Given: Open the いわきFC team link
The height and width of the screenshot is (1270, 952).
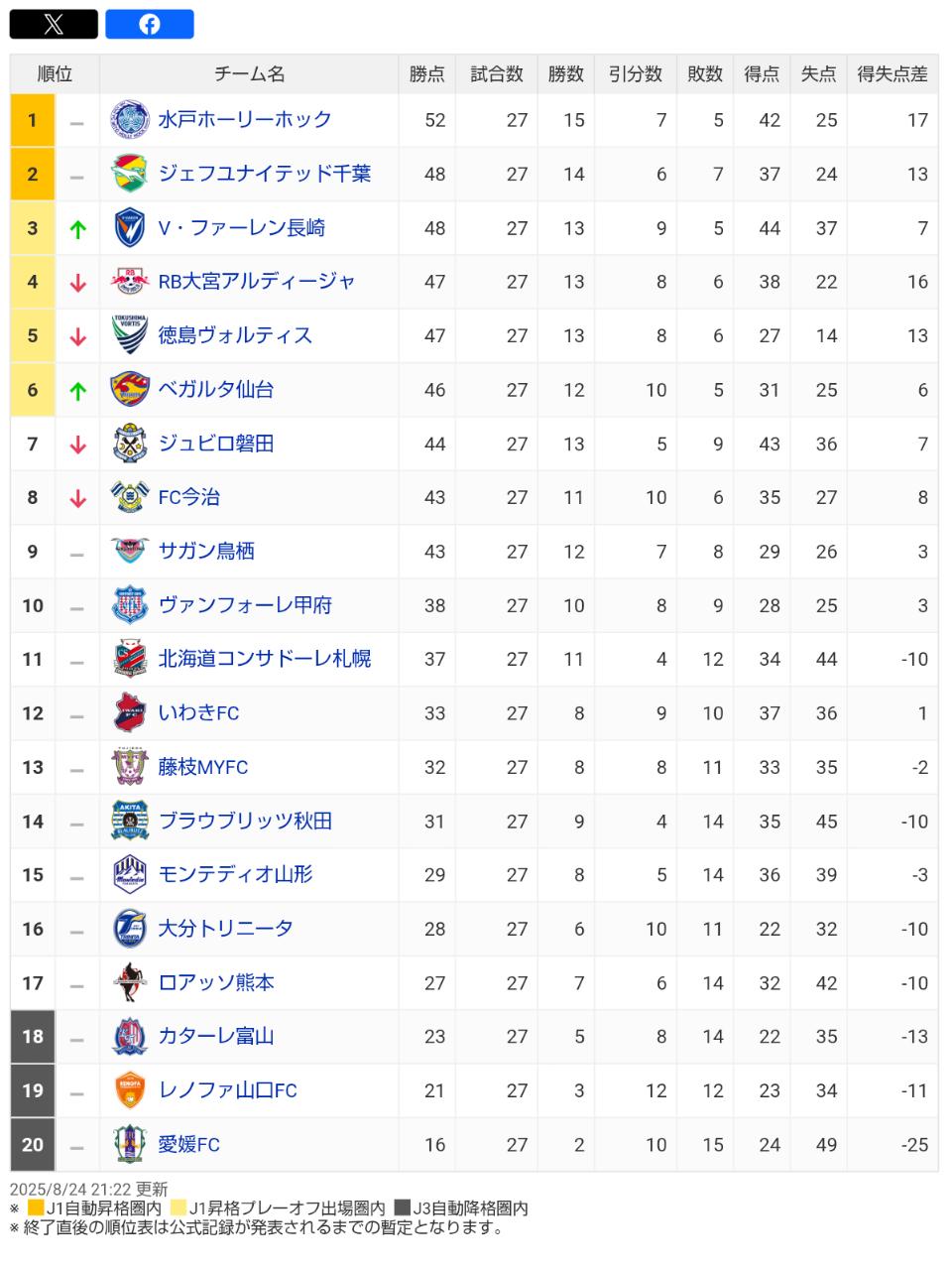Looking at the screenshot, I should pyautogui.click(x=198, y=713).
